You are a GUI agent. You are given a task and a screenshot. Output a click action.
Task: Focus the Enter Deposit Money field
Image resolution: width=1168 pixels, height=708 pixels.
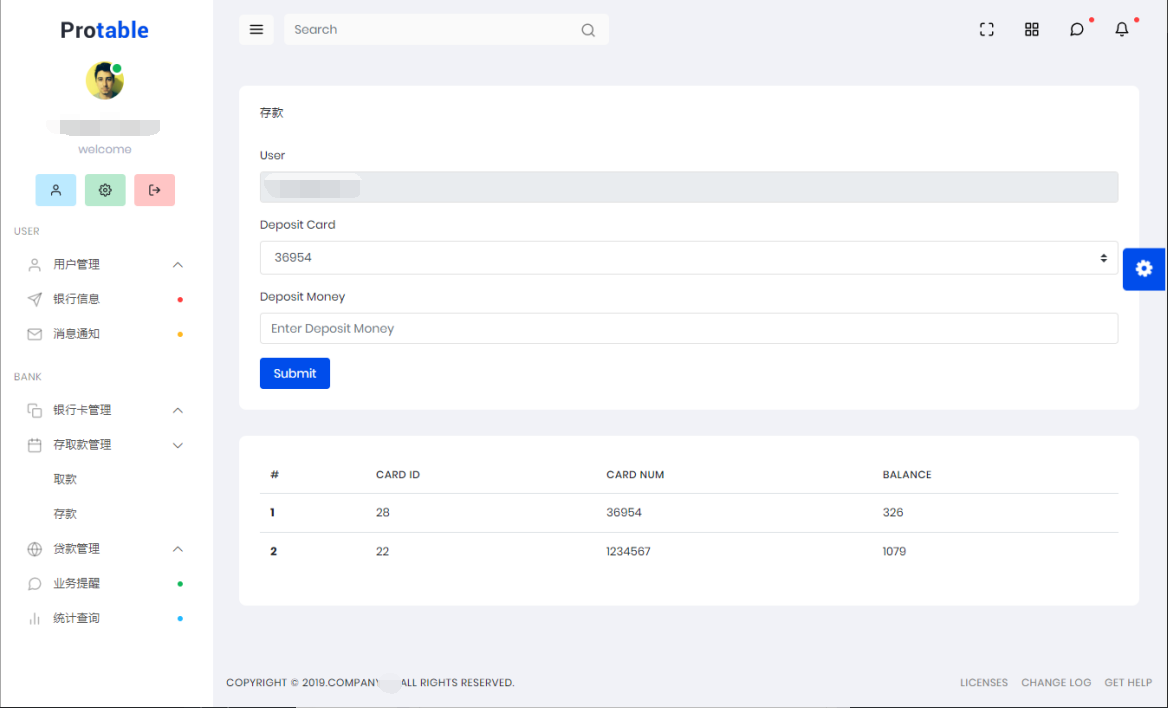click(x=688, y=329)
